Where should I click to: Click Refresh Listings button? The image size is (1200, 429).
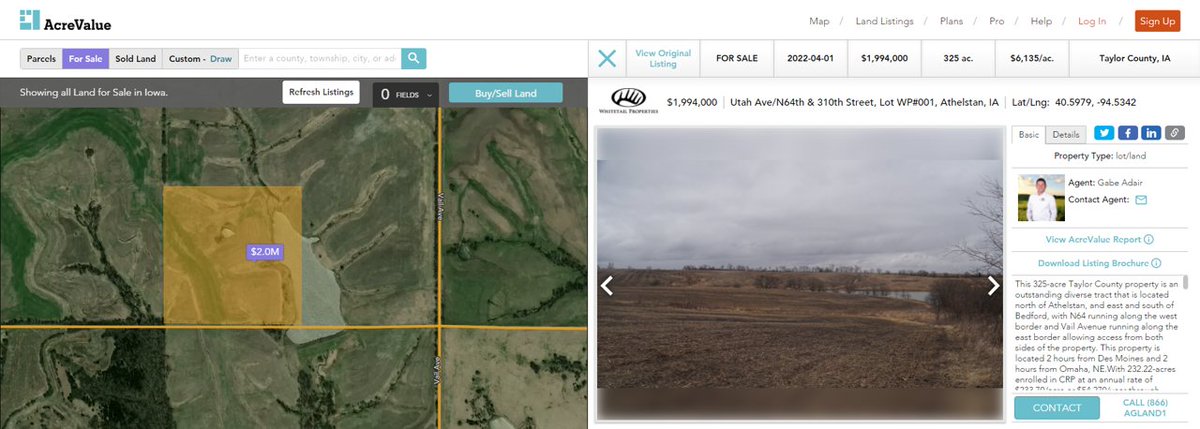(x=321, y=93)
